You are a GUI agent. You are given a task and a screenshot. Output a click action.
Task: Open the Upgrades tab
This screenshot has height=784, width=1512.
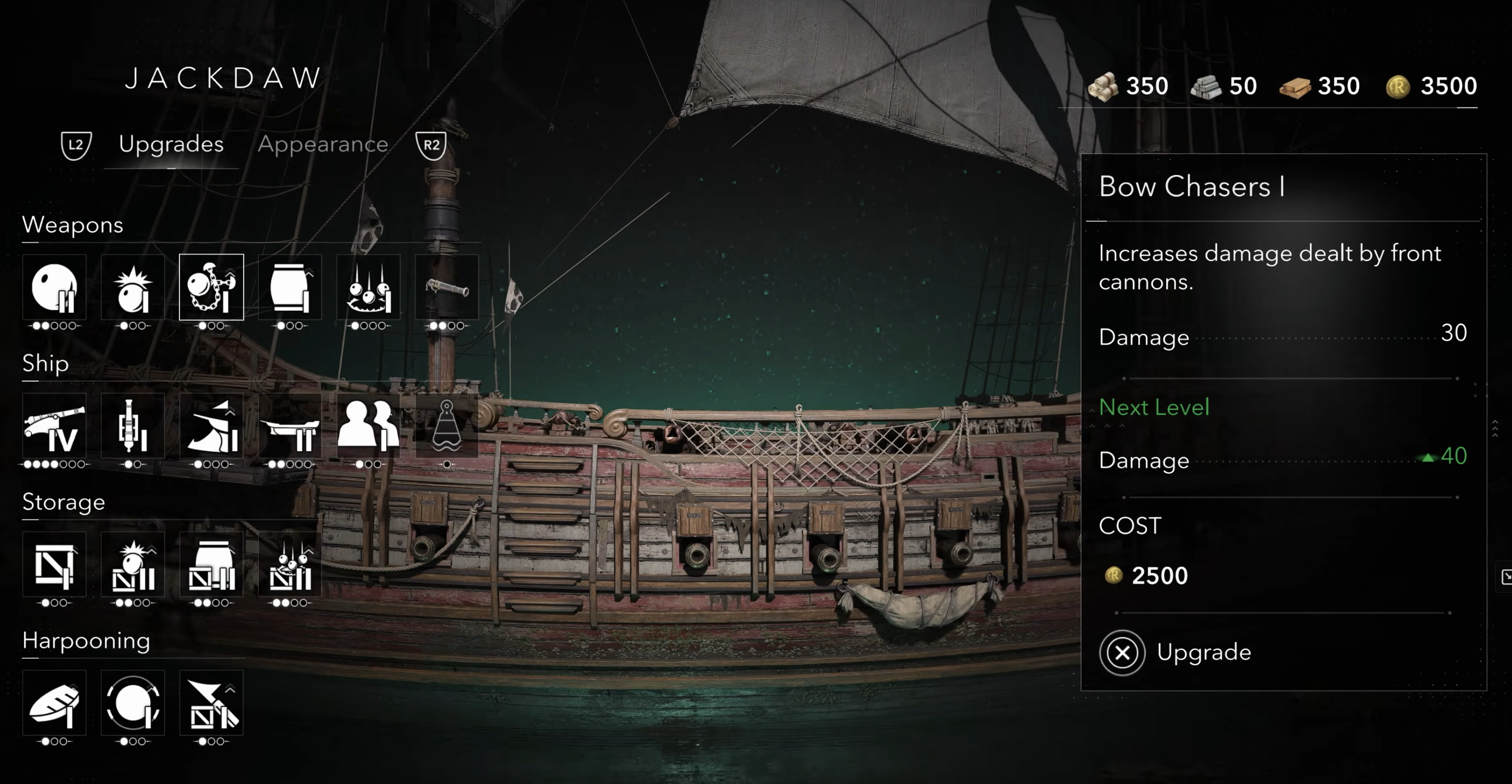pos(171,144)
